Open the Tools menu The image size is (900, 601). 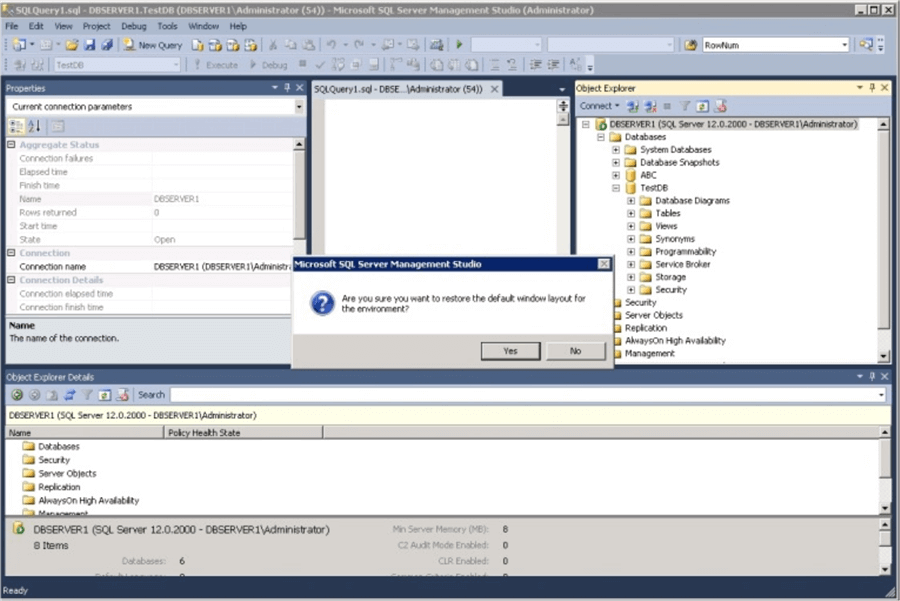tap(167, 26)
